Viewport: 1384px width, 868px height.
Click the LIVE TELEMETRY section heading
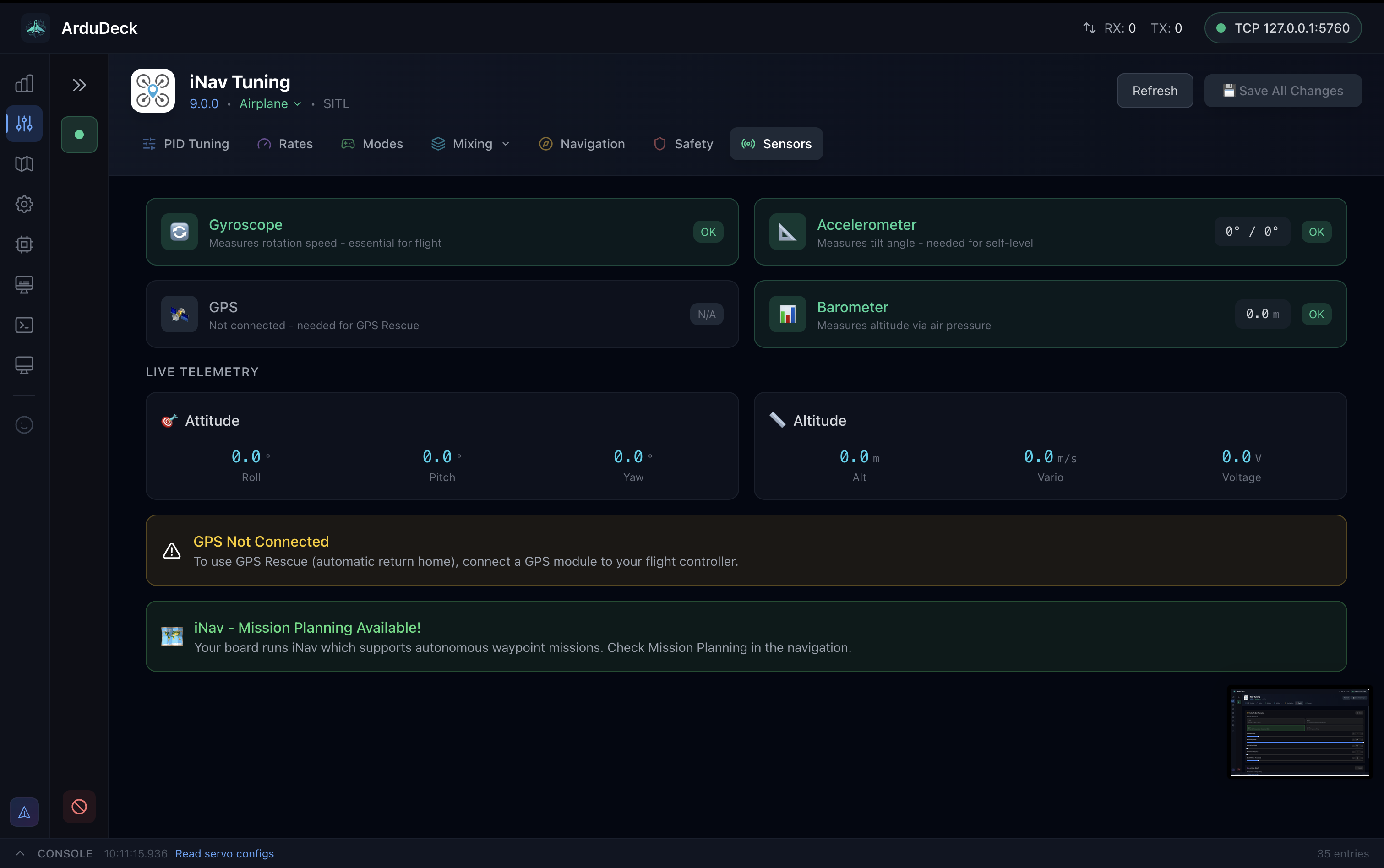click(x=202, y=372)
